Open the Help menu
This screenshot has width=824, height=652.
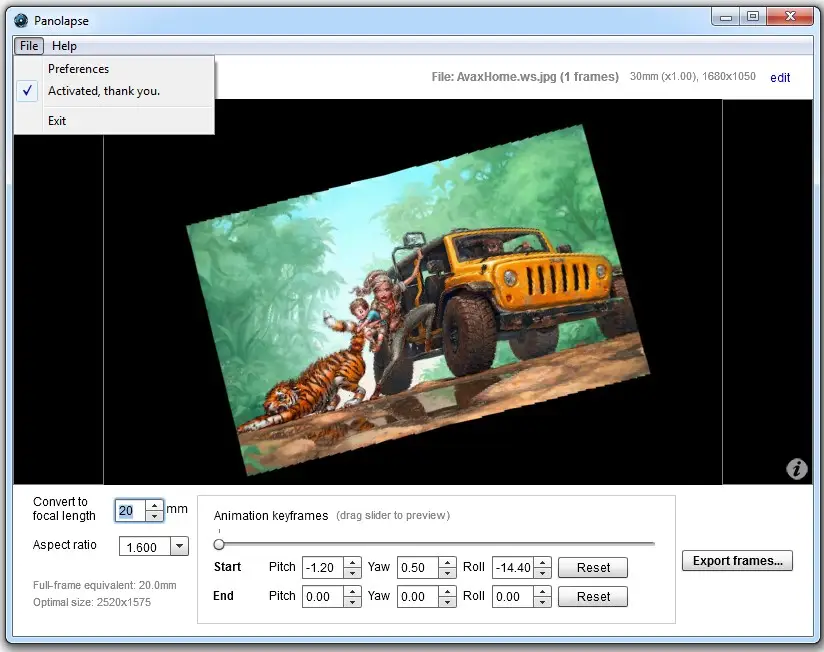64,46
